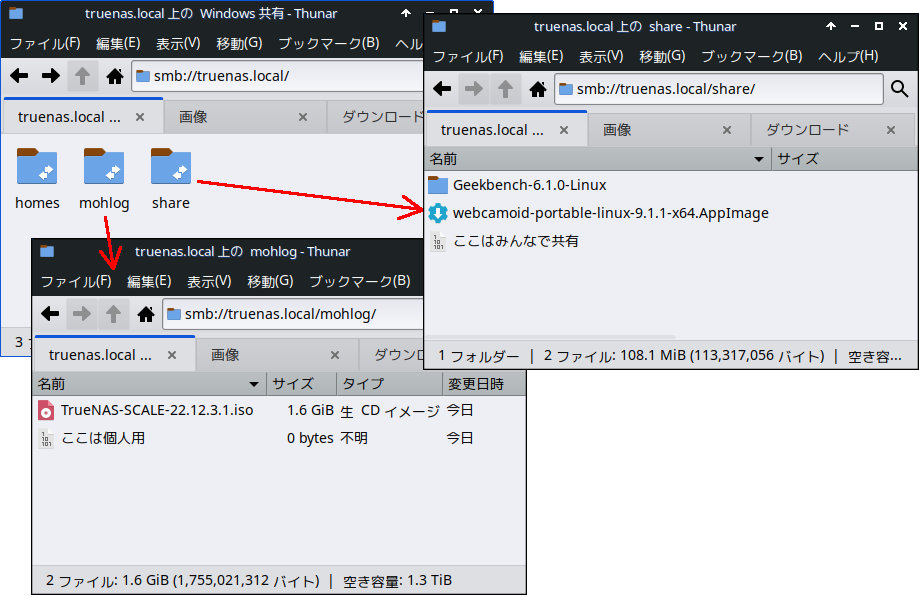Click the smb://truenas.local/mohlog/ address field

tap(292, 314)
